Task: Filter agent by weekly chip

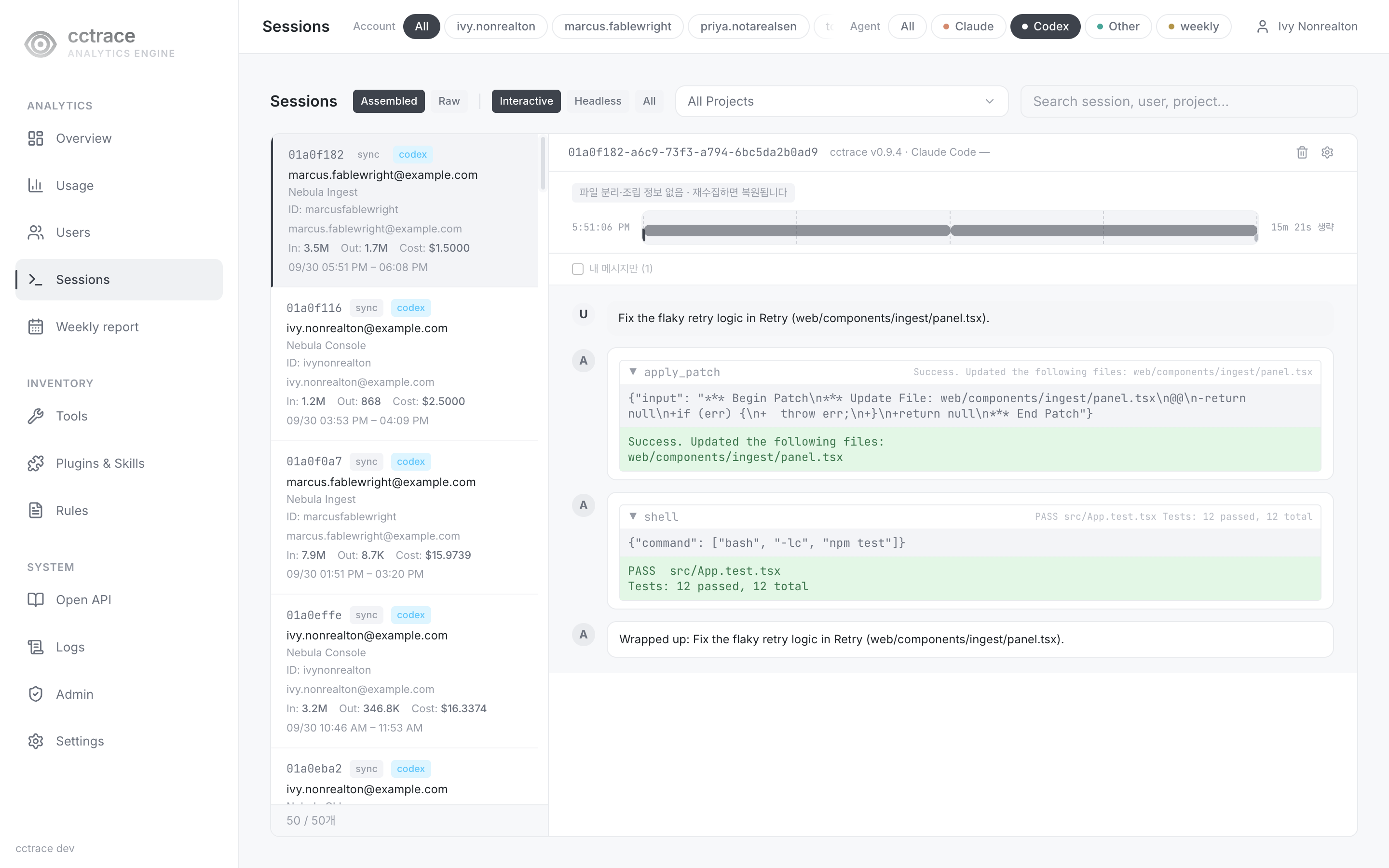Action: (1193, 27)
